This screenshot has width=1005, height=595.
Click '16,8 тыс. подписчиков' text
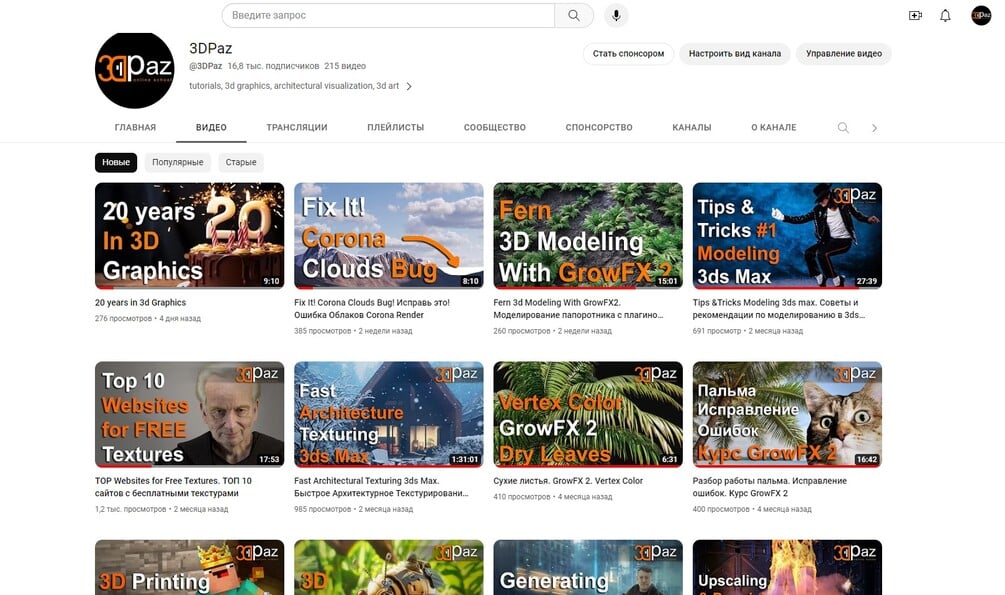click(x=273, y=66)
